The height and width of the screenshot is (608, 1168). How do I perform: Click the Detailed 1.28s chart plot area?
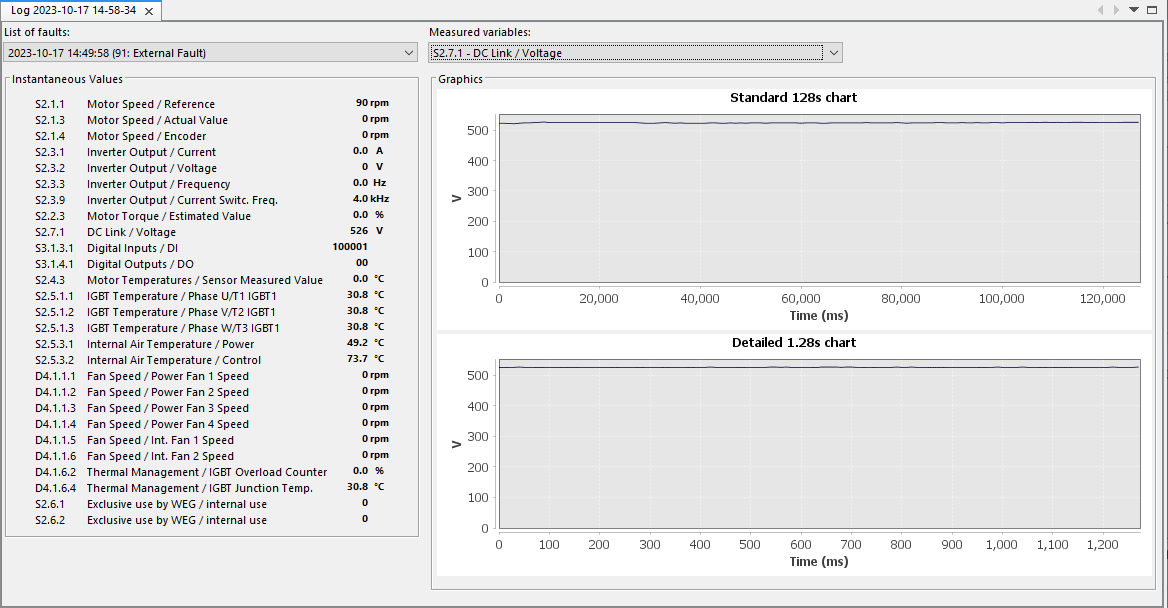pyautogui.click(x=819, y=445)
